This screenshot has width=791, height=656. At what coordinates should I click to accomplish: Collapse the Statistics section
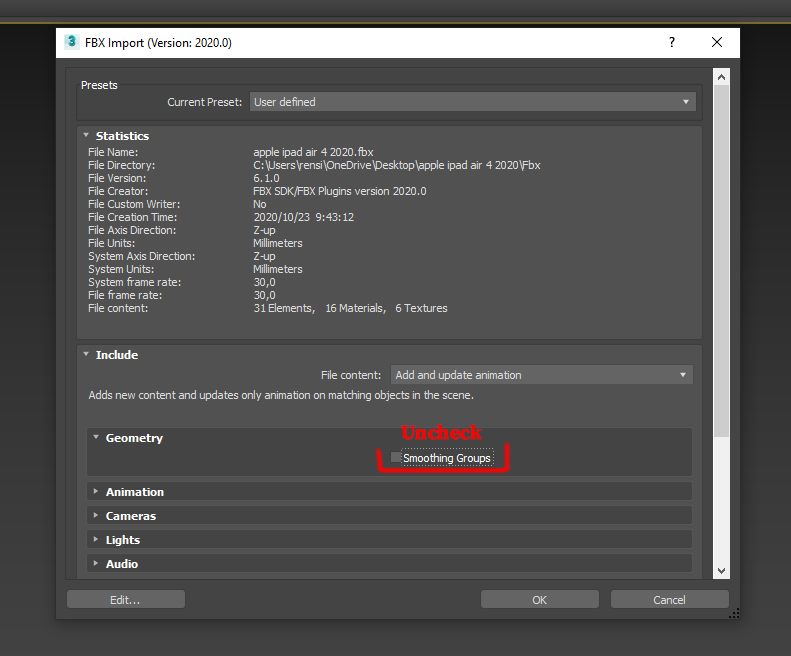coord(86,136)
